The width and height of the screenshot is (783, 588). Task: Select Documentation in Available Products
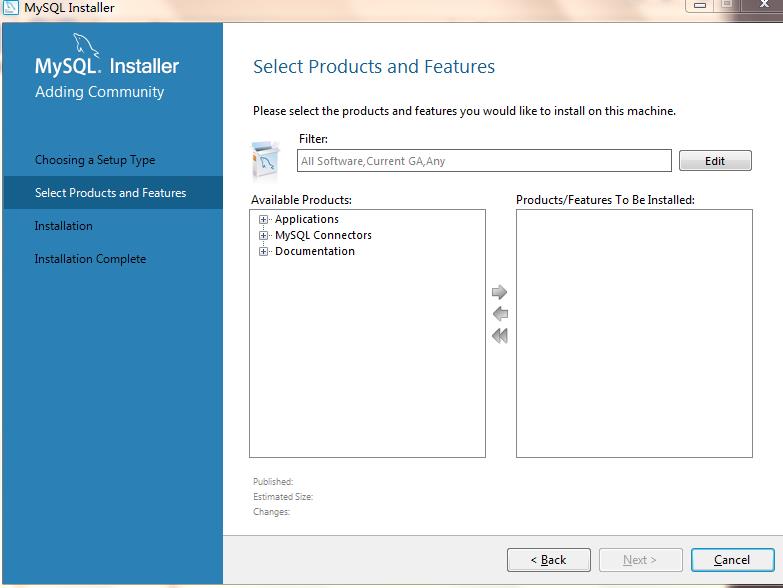click(315, 252)
